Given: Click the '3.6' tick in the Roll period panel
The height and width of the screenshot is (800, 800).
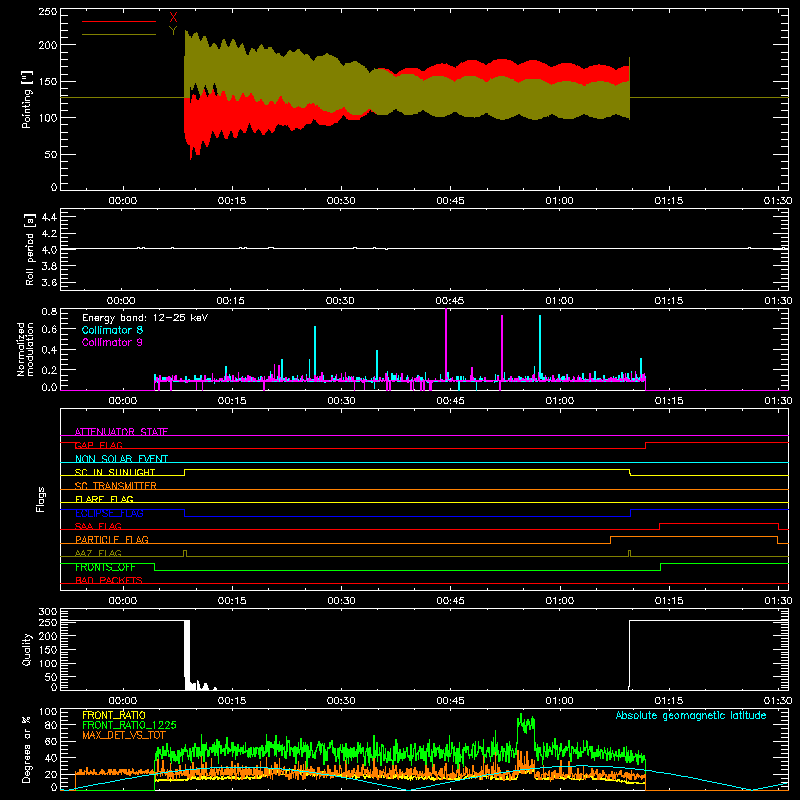Looking at the screenshot, I should [x=49, y=282].
